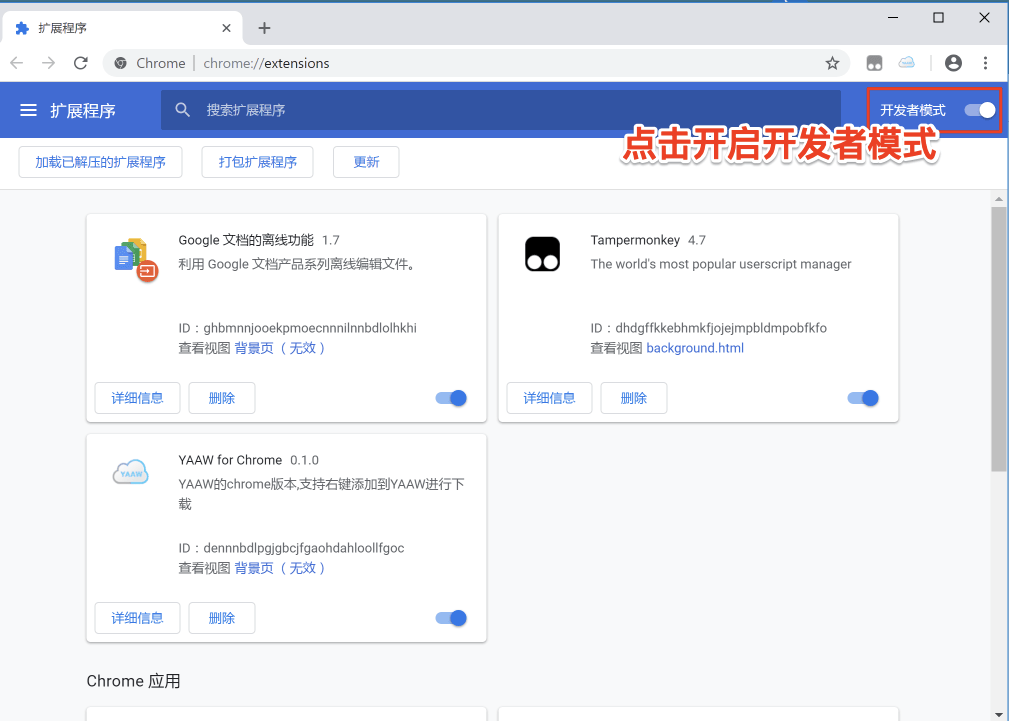The image size is (1009, 721).
Task: Click the 扩展程序 page title in header
Action: coord(83,111)
